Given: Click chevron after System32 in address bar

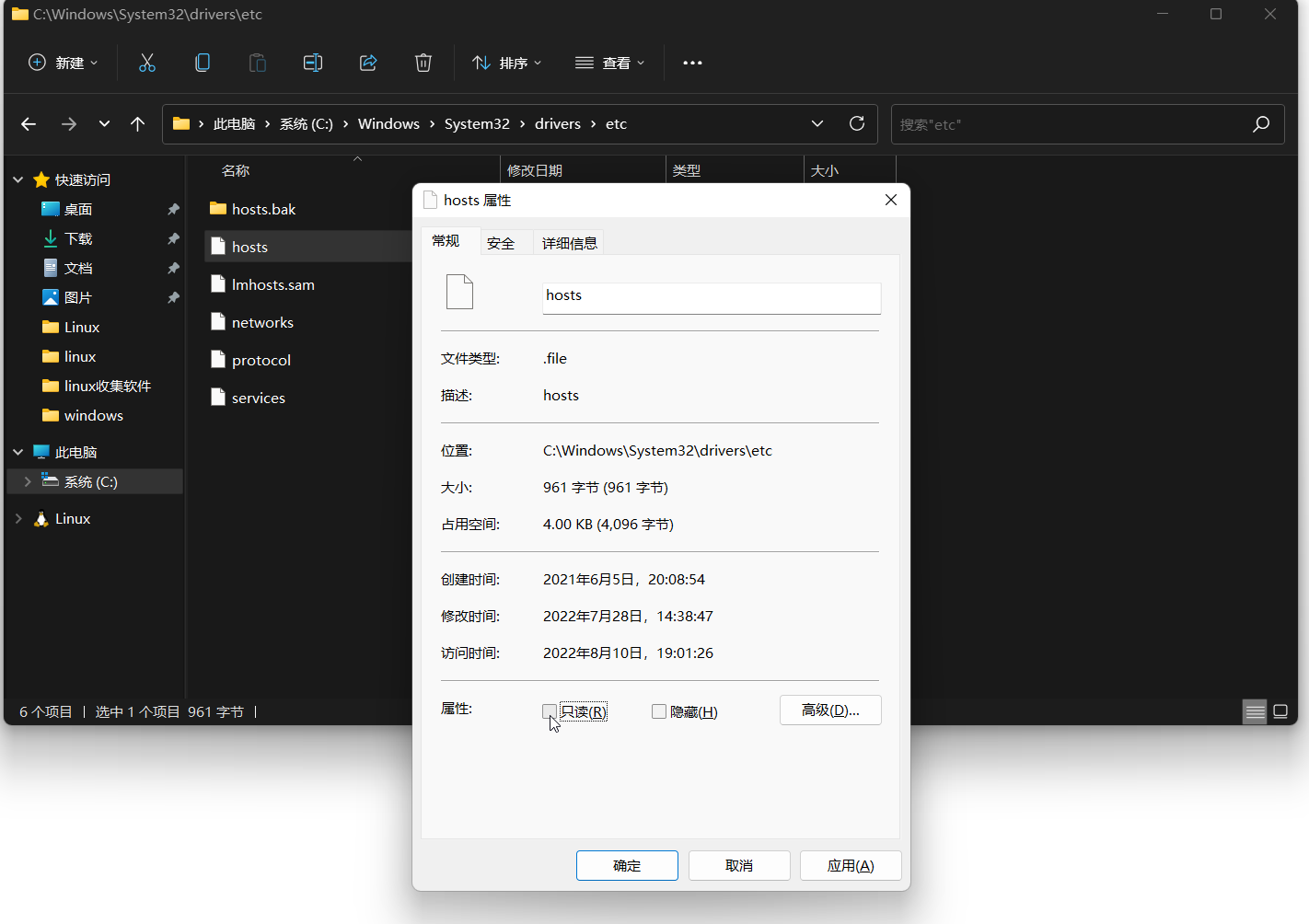Looking at the screenshot, I should tap(522, 123).
